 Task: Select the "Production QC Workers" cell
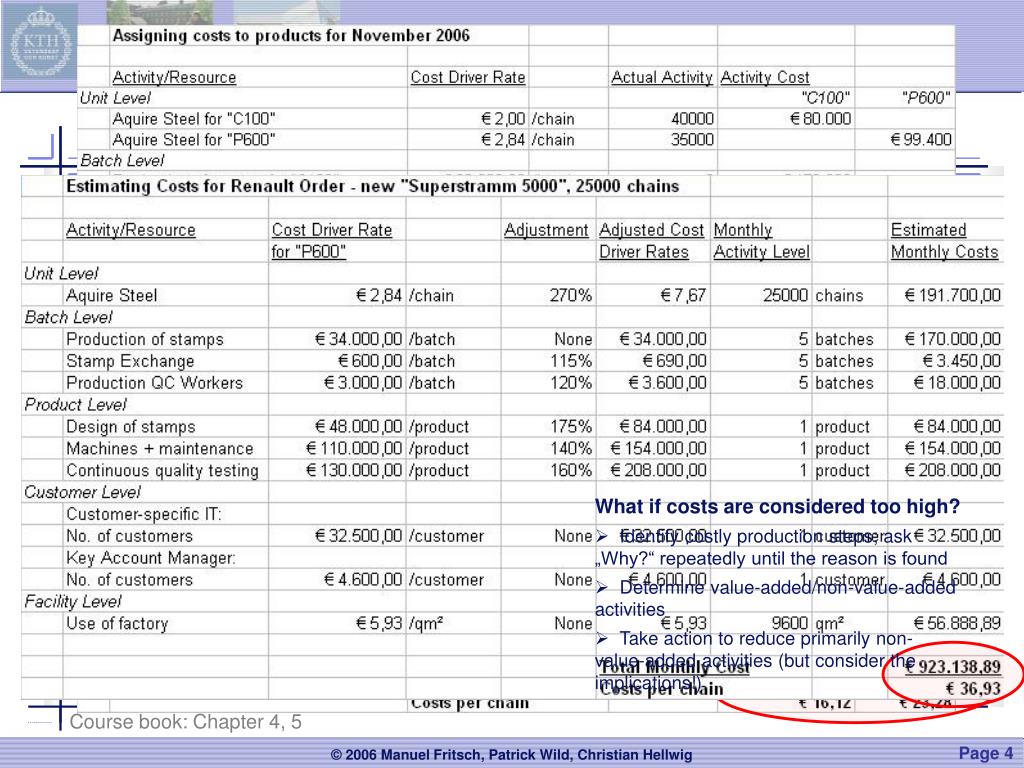pyautogui.click(x=154, y=383)
